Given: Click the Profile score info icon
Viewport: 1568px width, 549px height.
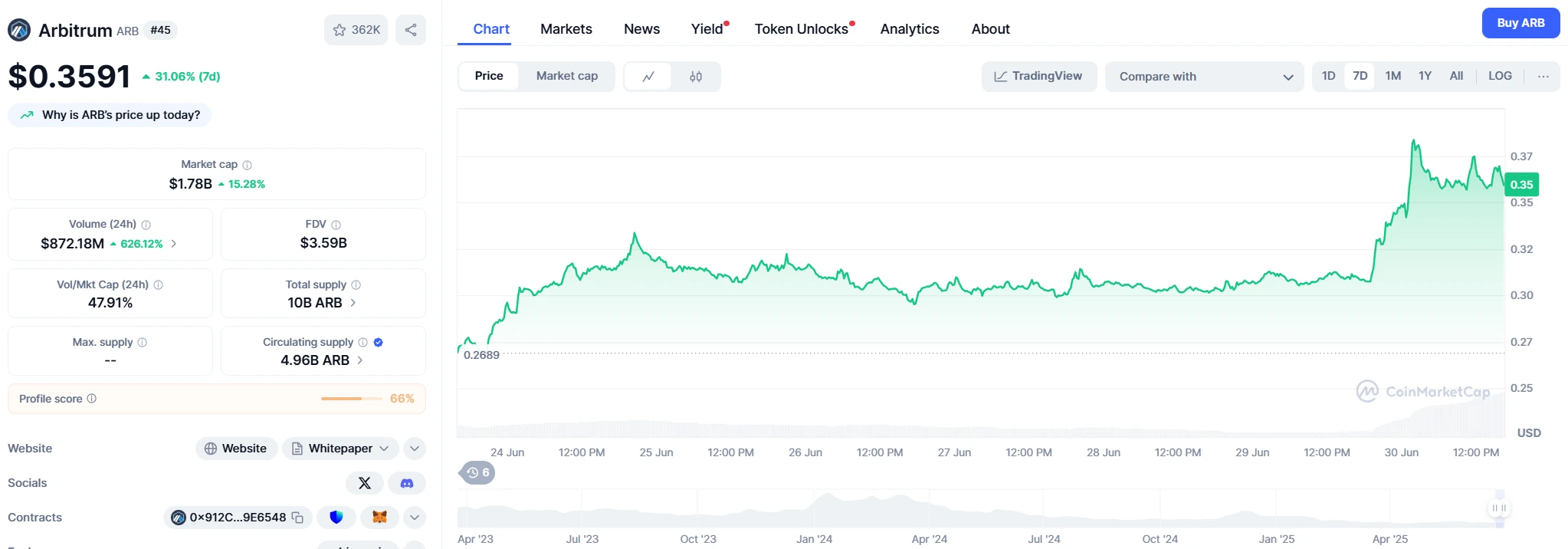Looking at the screenshot, I should click(91, 399).
